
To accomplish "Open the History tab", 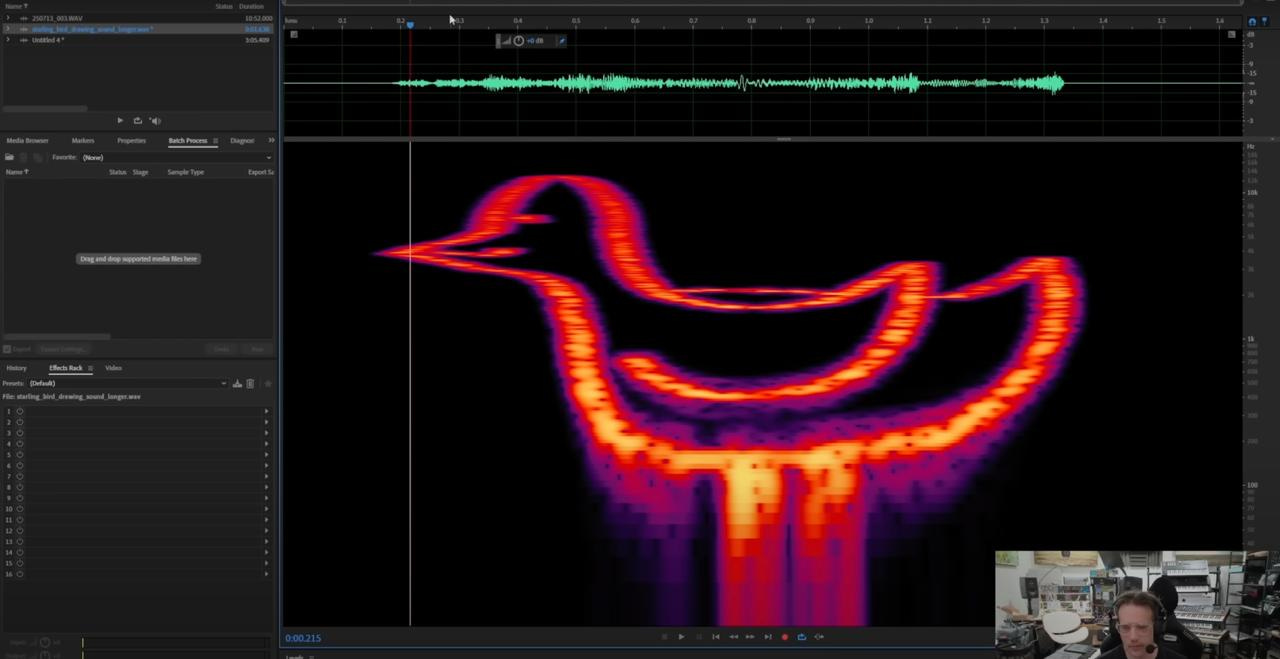I will tap(17, 368).
